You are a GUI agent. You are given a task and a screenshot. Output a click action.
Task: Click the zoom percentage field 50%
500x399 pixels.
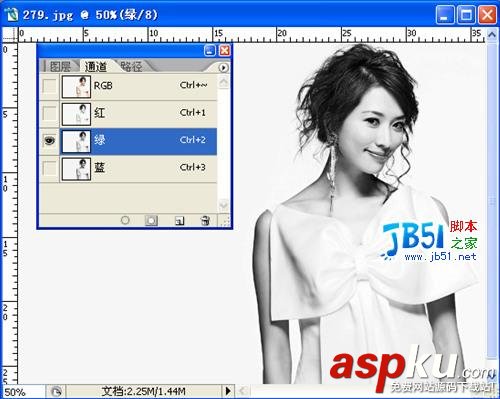point(23,392)
